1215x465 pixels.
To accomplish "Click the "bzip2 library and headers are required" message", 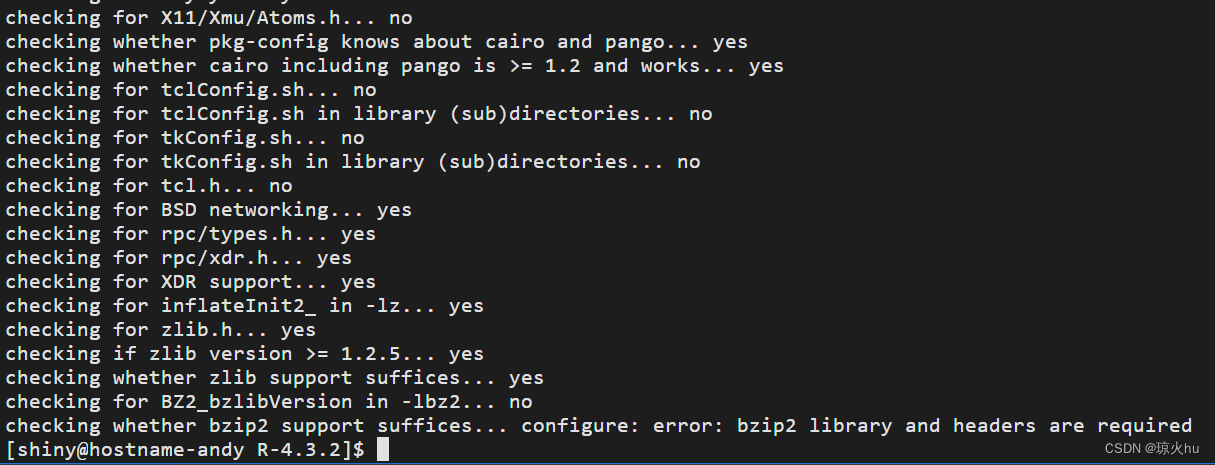I will click(x=1000, y=426).
